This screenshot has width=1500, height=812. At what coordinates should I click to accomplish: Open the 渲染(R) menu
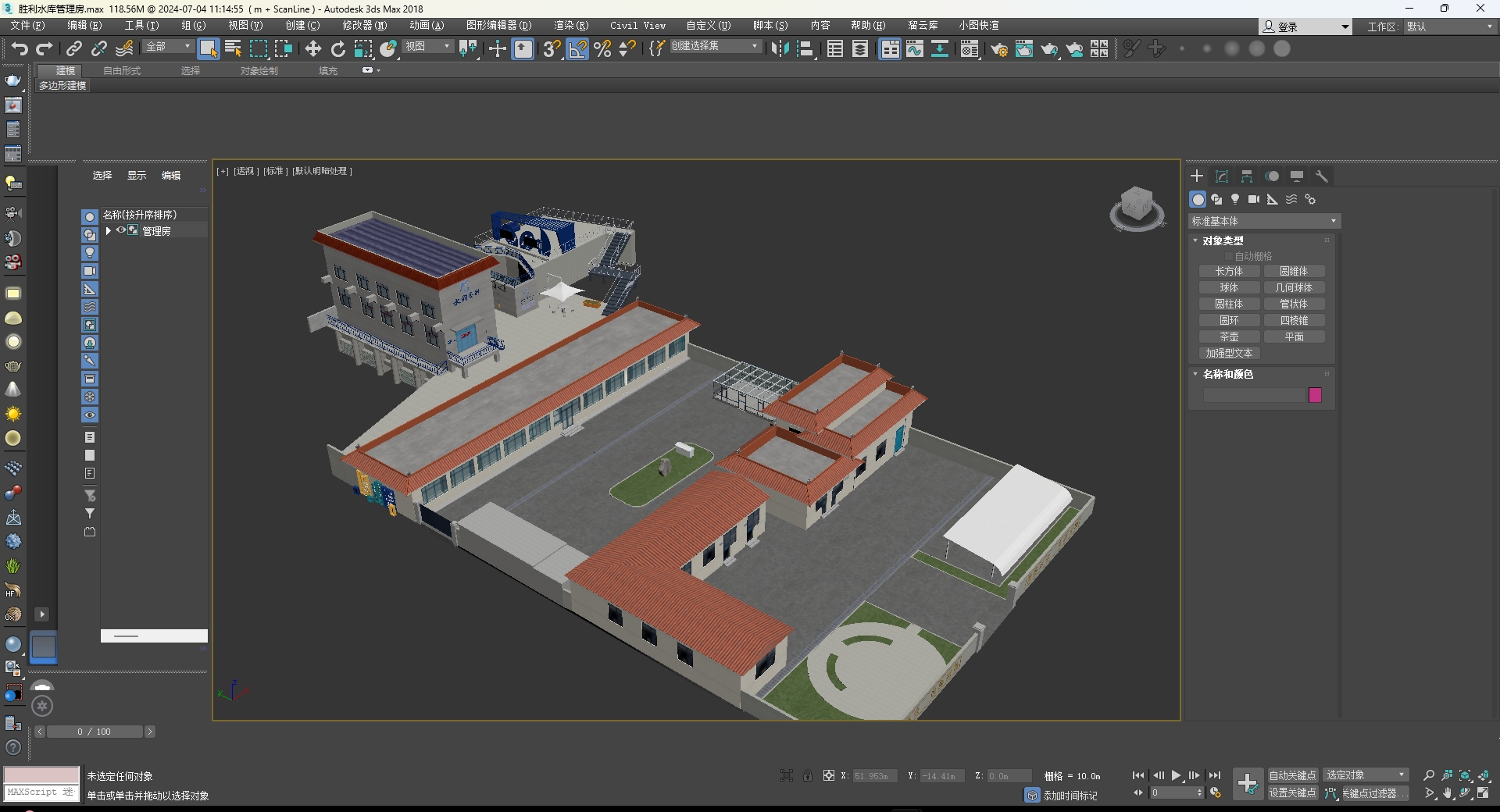[x=570, y=26]
